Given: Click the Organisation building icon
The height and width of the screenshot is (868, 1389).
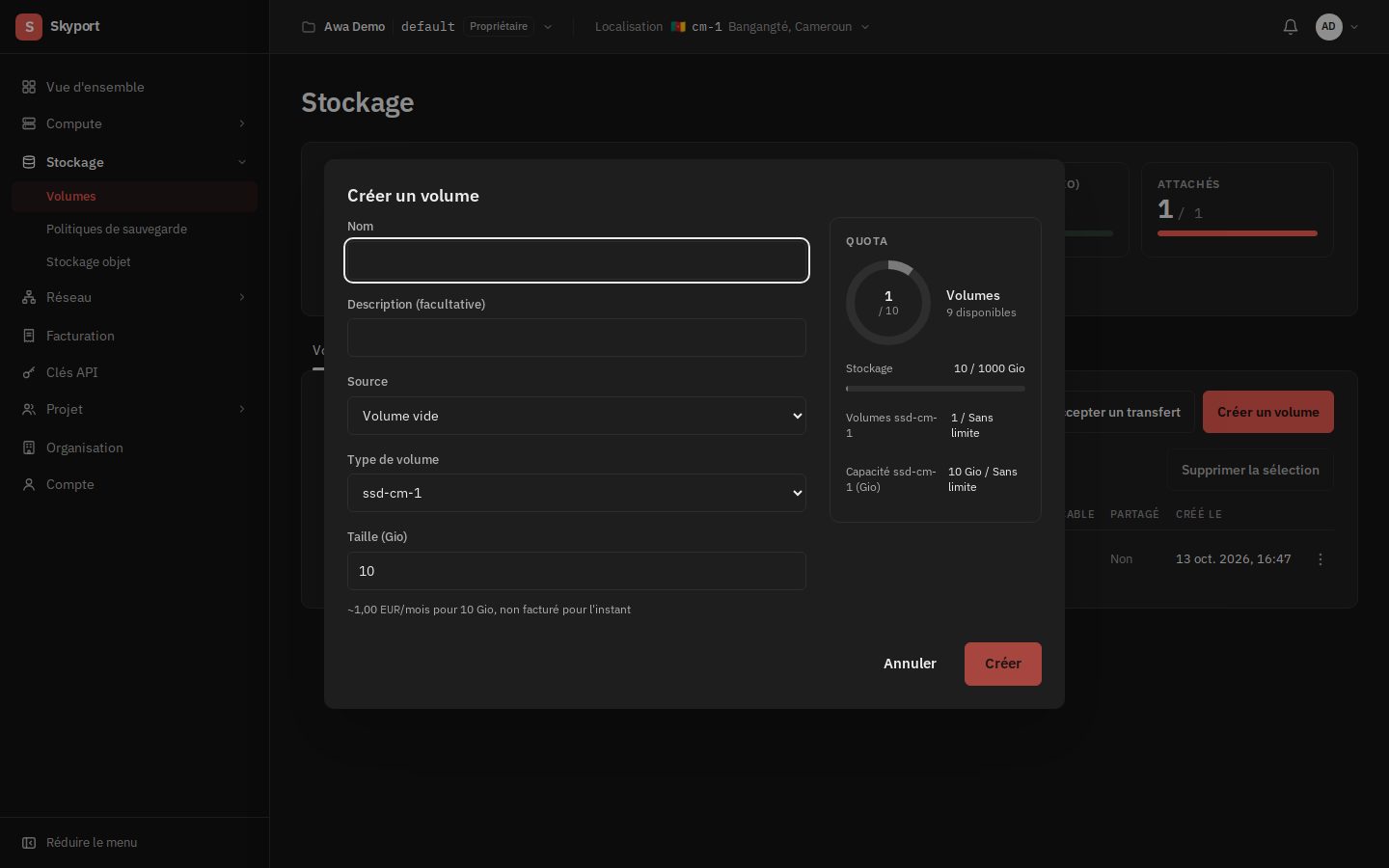Looking at the screenshot, I should (29, 448).
